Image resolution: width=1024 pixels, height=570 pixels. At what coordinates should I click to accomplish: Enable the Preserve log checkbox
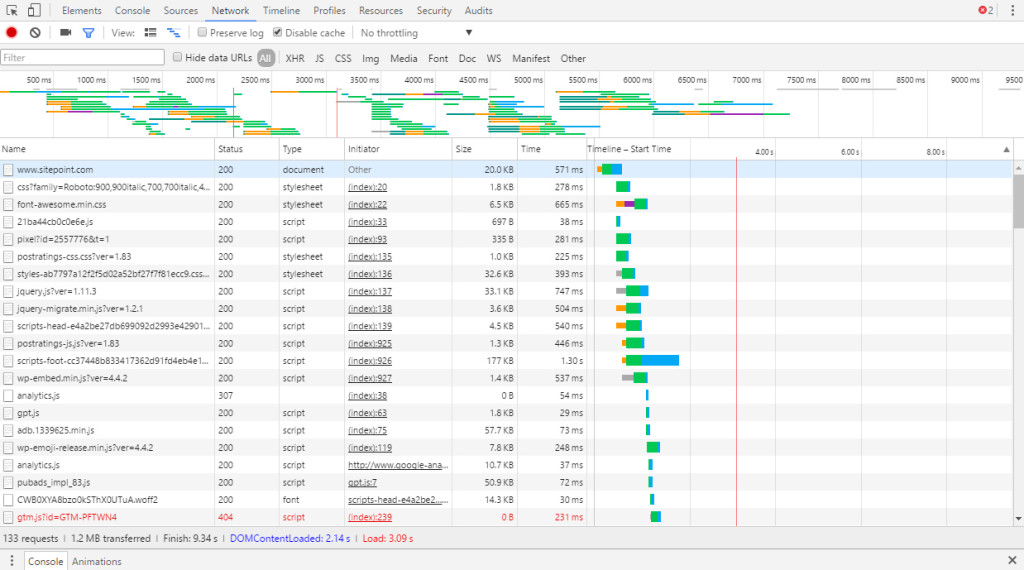(x=202, y=33)
